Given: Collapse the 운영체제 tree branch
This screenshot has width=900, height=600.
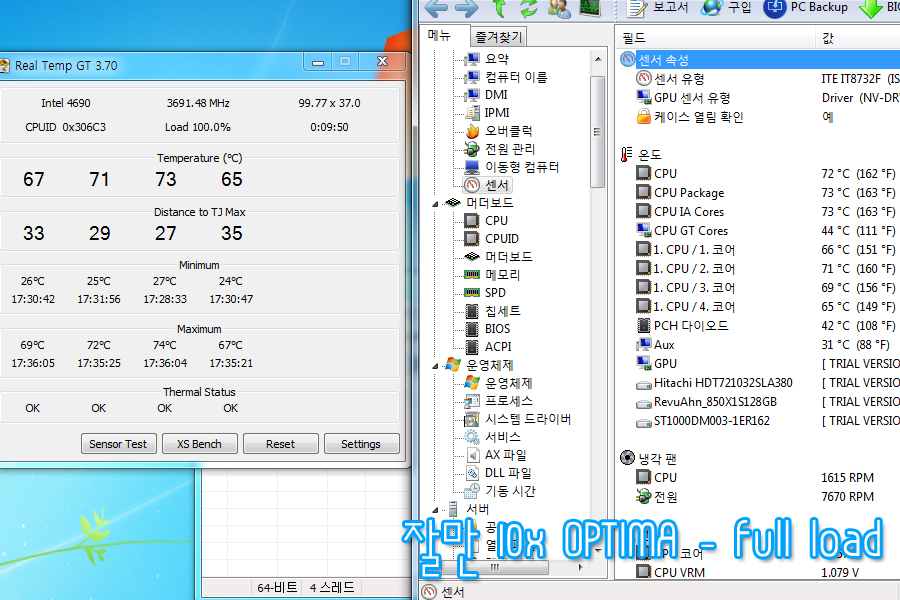Looking at the screenshot, I should tap(435, 366).
